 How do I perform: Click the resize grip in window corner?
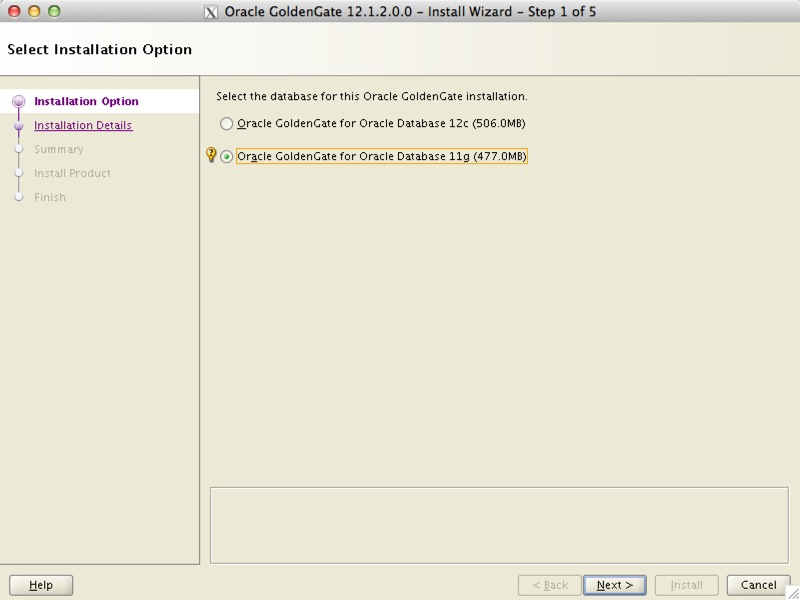point(793,593)
